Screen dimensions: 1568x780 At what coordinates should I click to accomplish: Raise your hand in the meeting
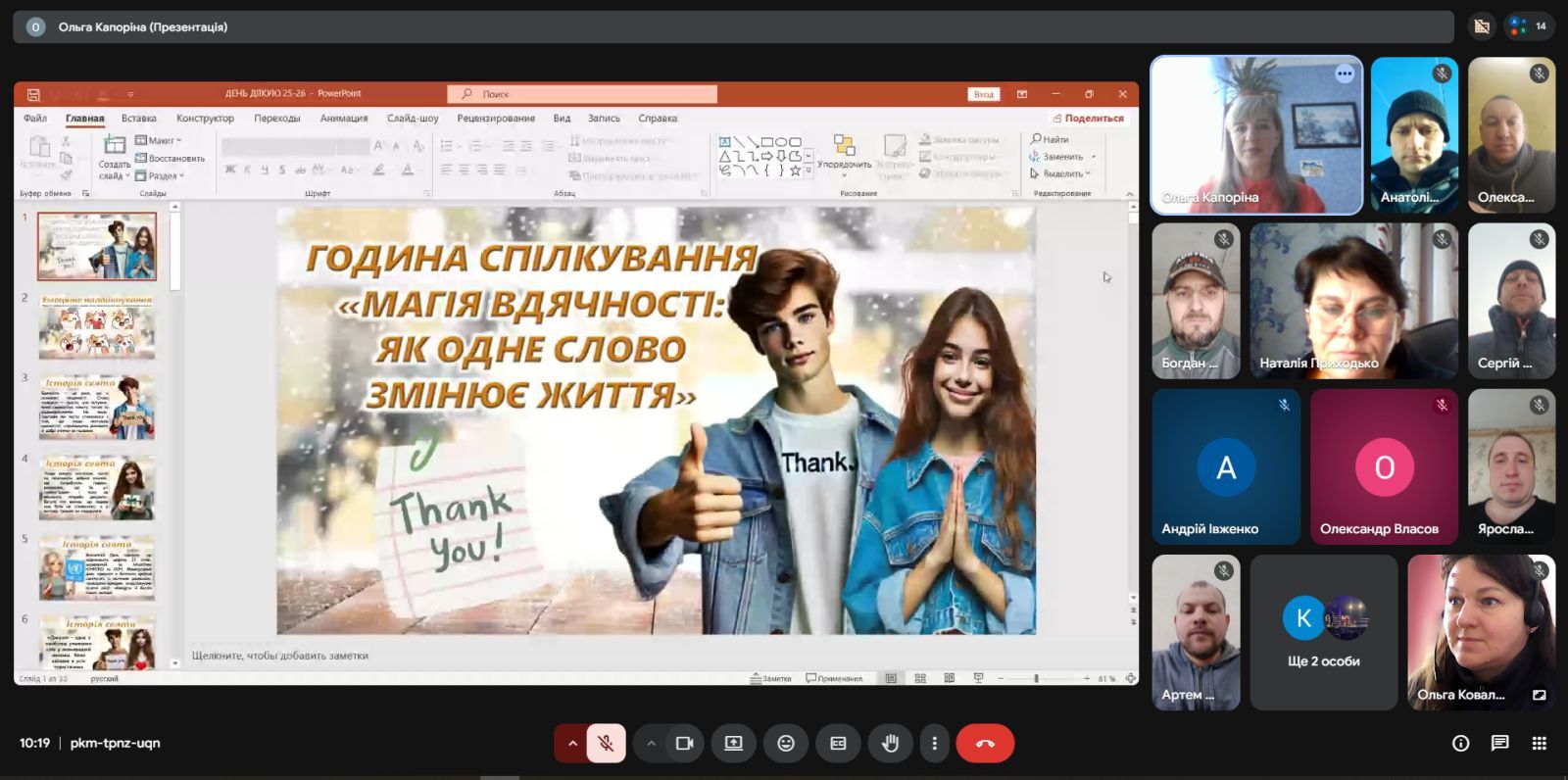click(x=890, y=744)
